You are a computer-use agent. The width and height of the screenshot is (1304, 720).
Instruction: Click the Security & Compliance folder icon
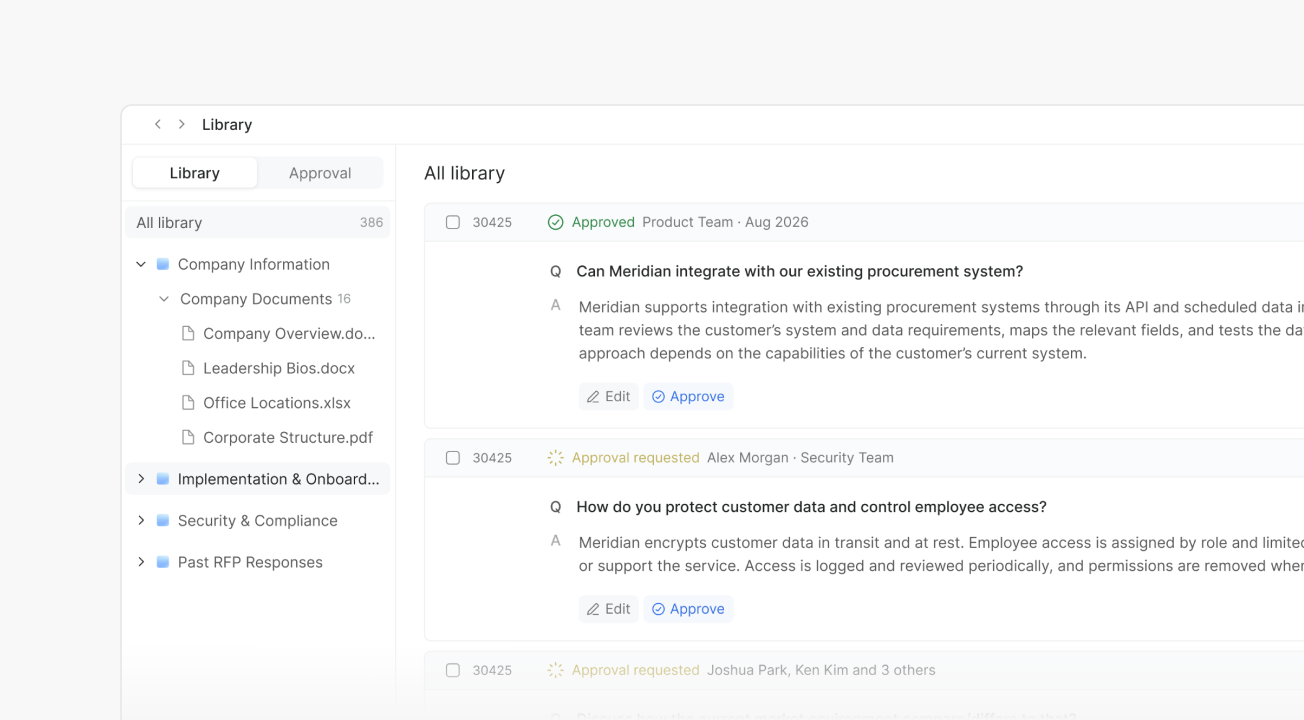(163, 520)
